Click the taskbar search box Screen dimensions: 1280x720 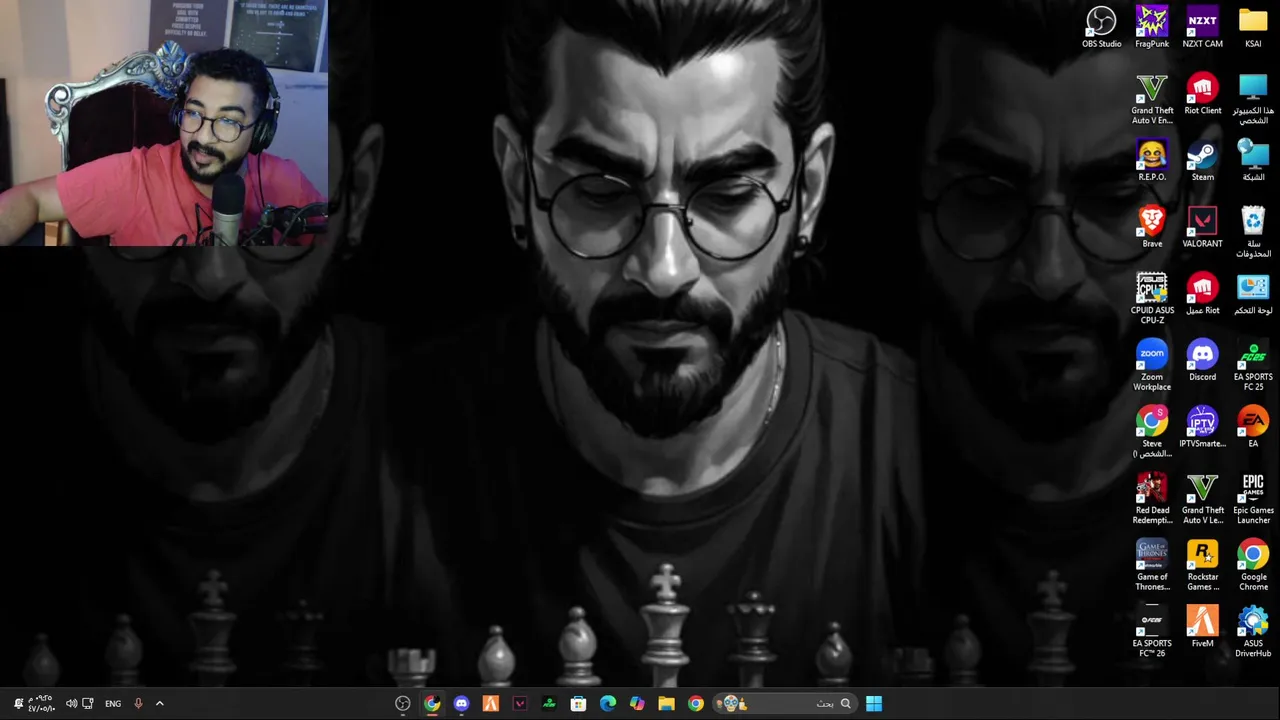(x=787, y=704)
